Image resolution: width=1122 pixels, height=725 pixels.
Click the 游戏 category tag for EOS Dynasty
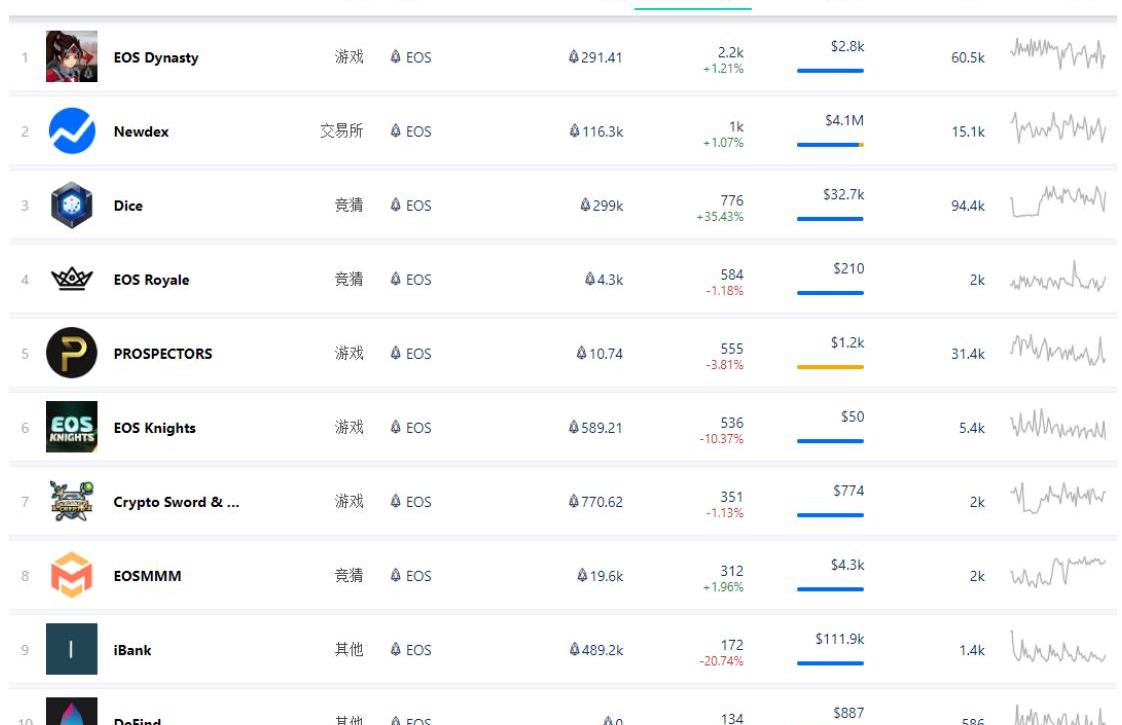(349, 57)
